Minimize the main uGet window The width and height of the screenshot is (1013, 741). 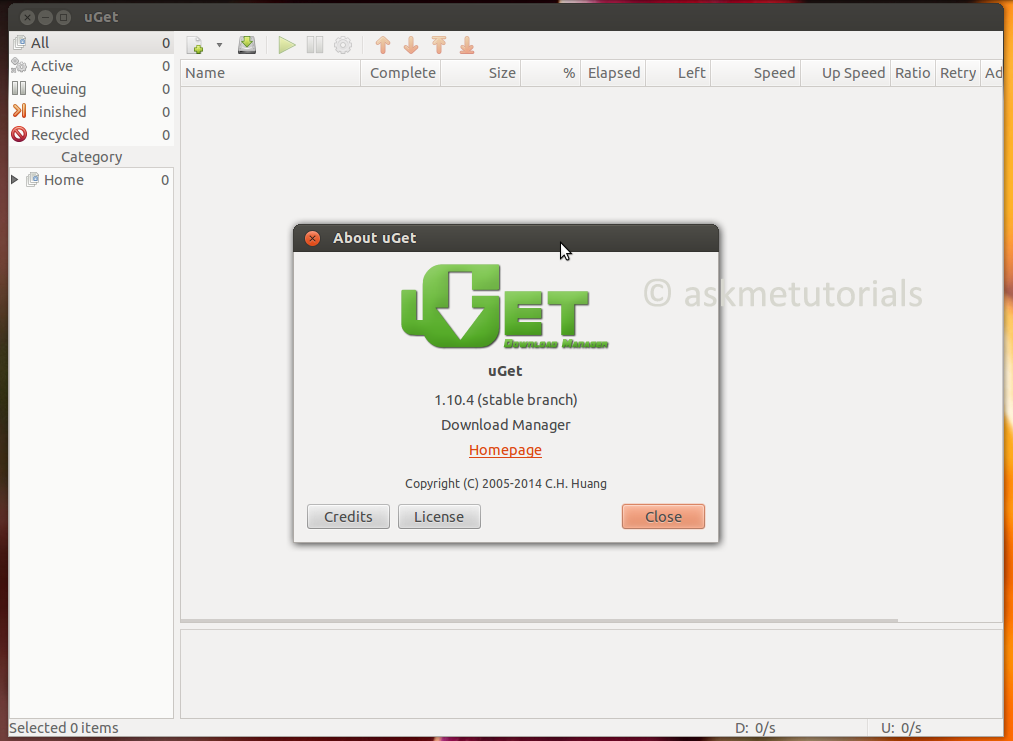point(45,17)
